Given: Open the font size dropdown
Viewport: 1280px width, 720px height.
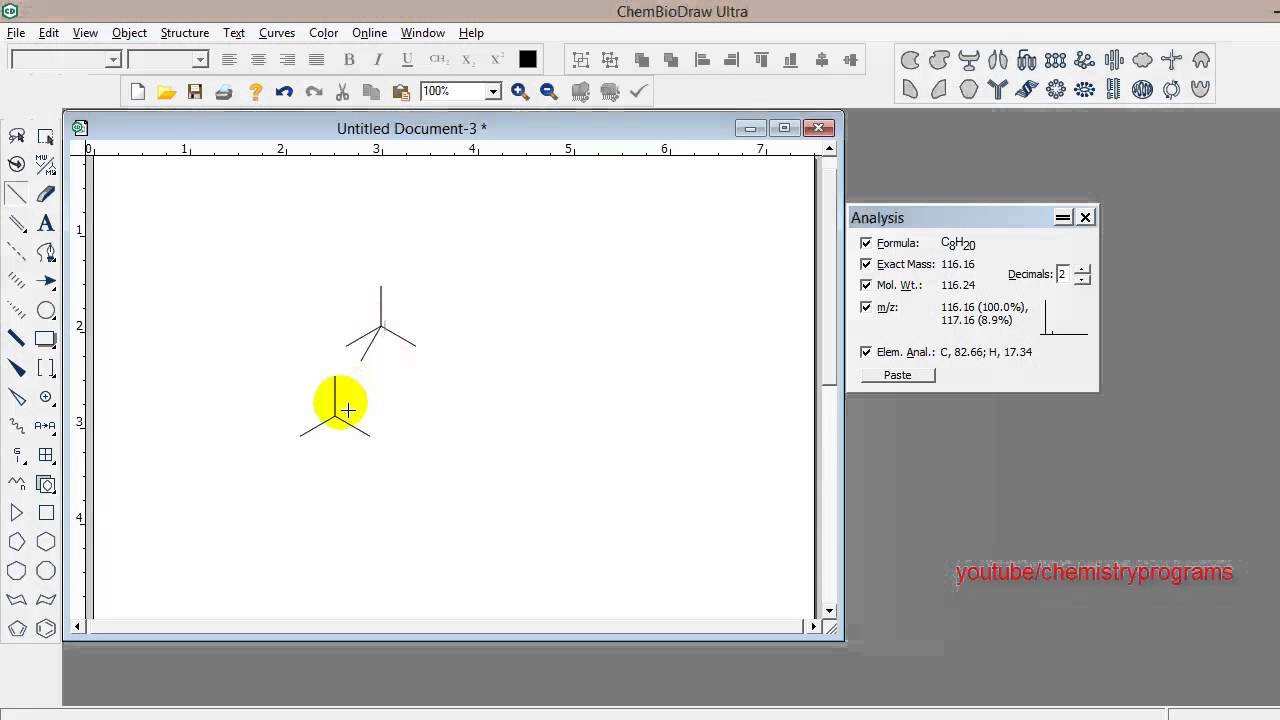Looking at the screenshot, I should coord(200,60).
